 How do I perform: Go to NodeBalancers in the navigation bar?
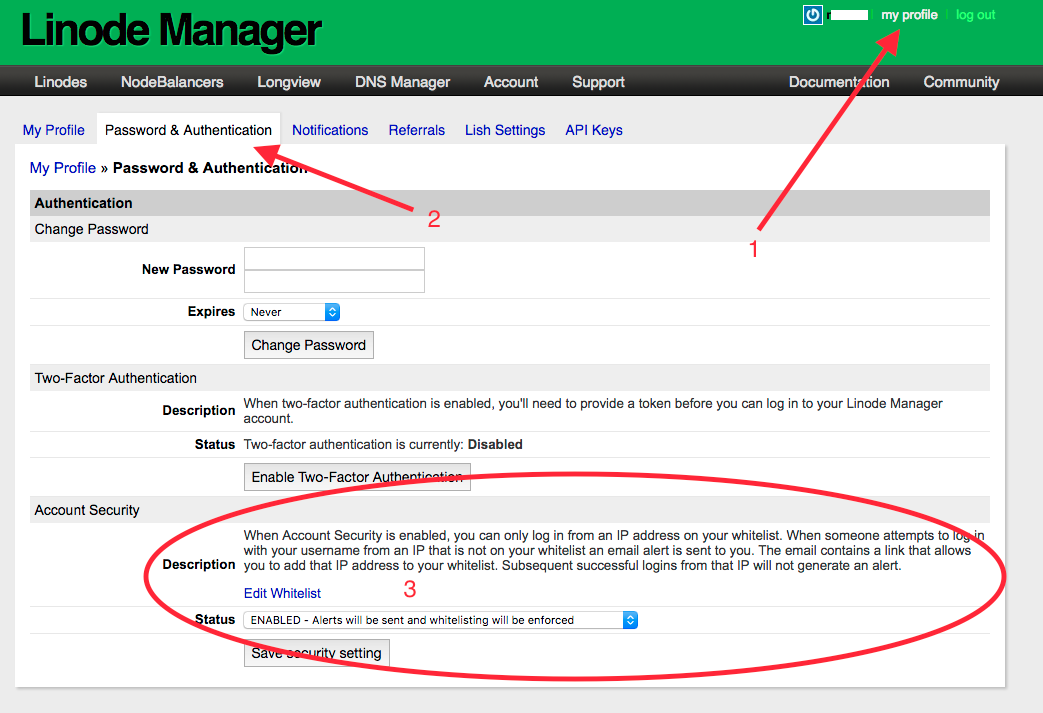[x=172, y=82]
